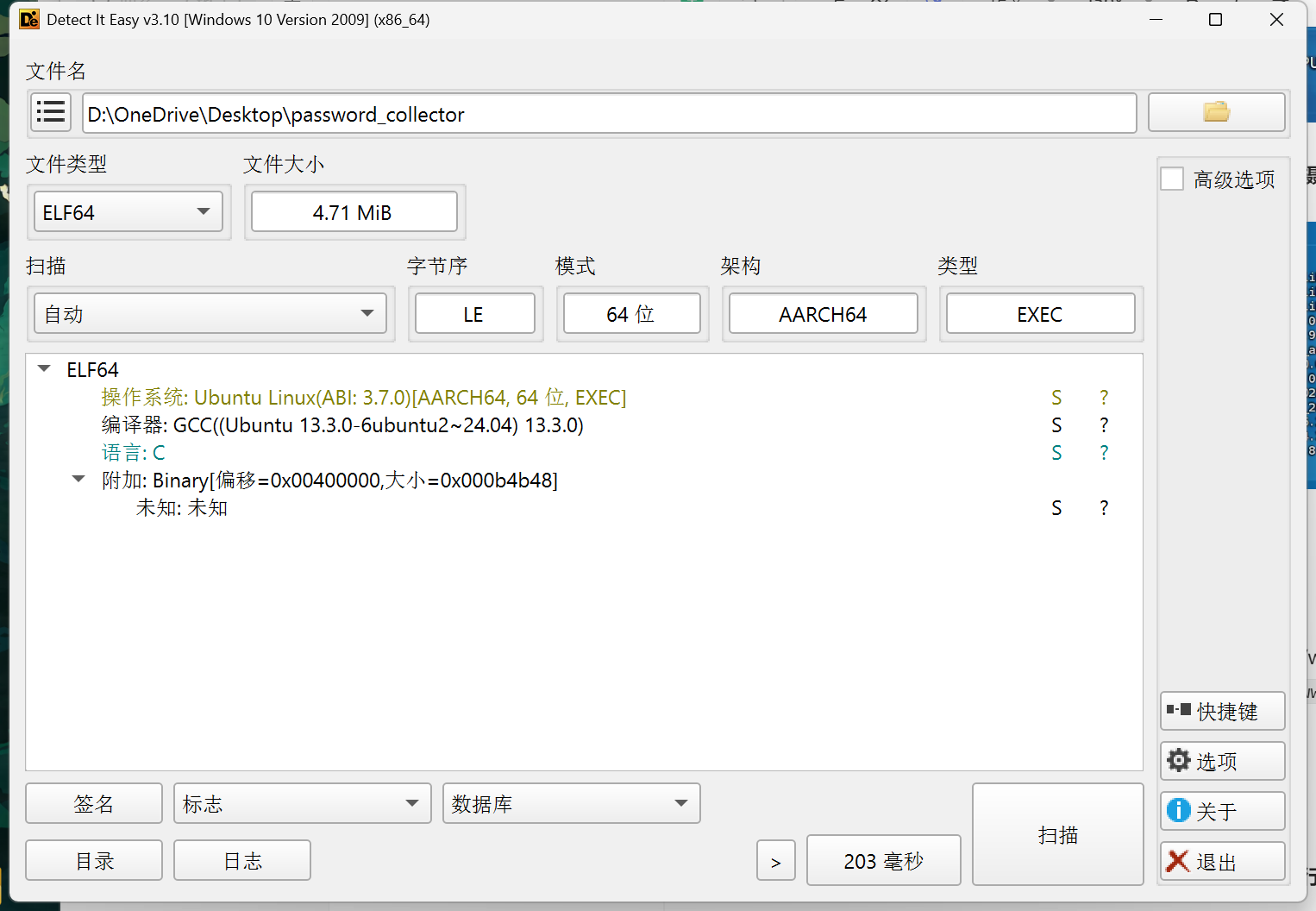The image size is (1316, 911).
Task: Click the 4.71 MiB file size button
Action: point(354,212)
